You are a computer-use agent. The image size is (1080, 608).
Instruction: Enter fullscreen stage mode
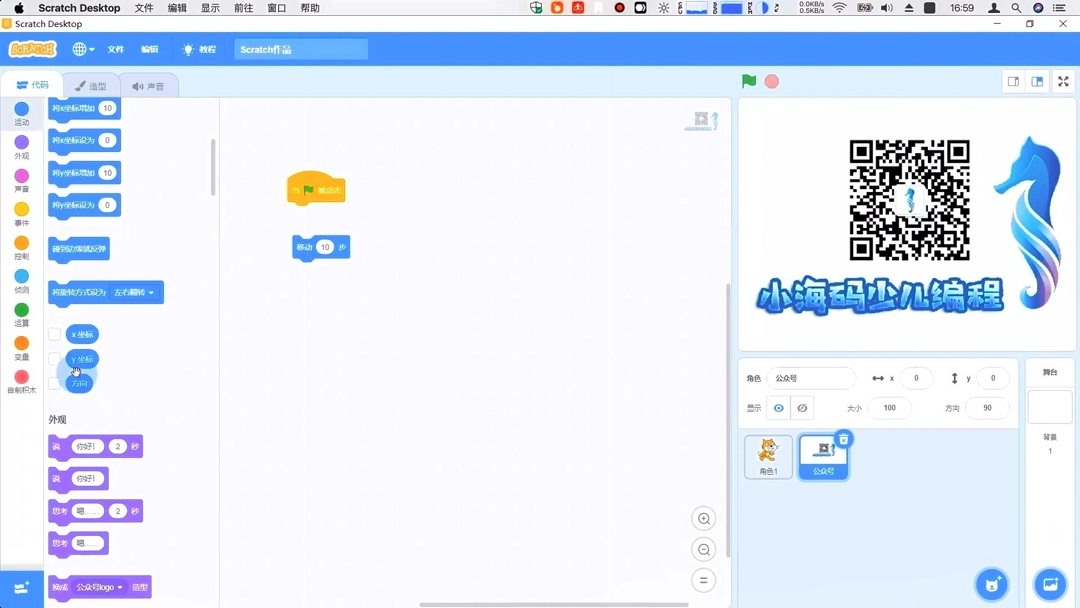[x=1063, y=81]
